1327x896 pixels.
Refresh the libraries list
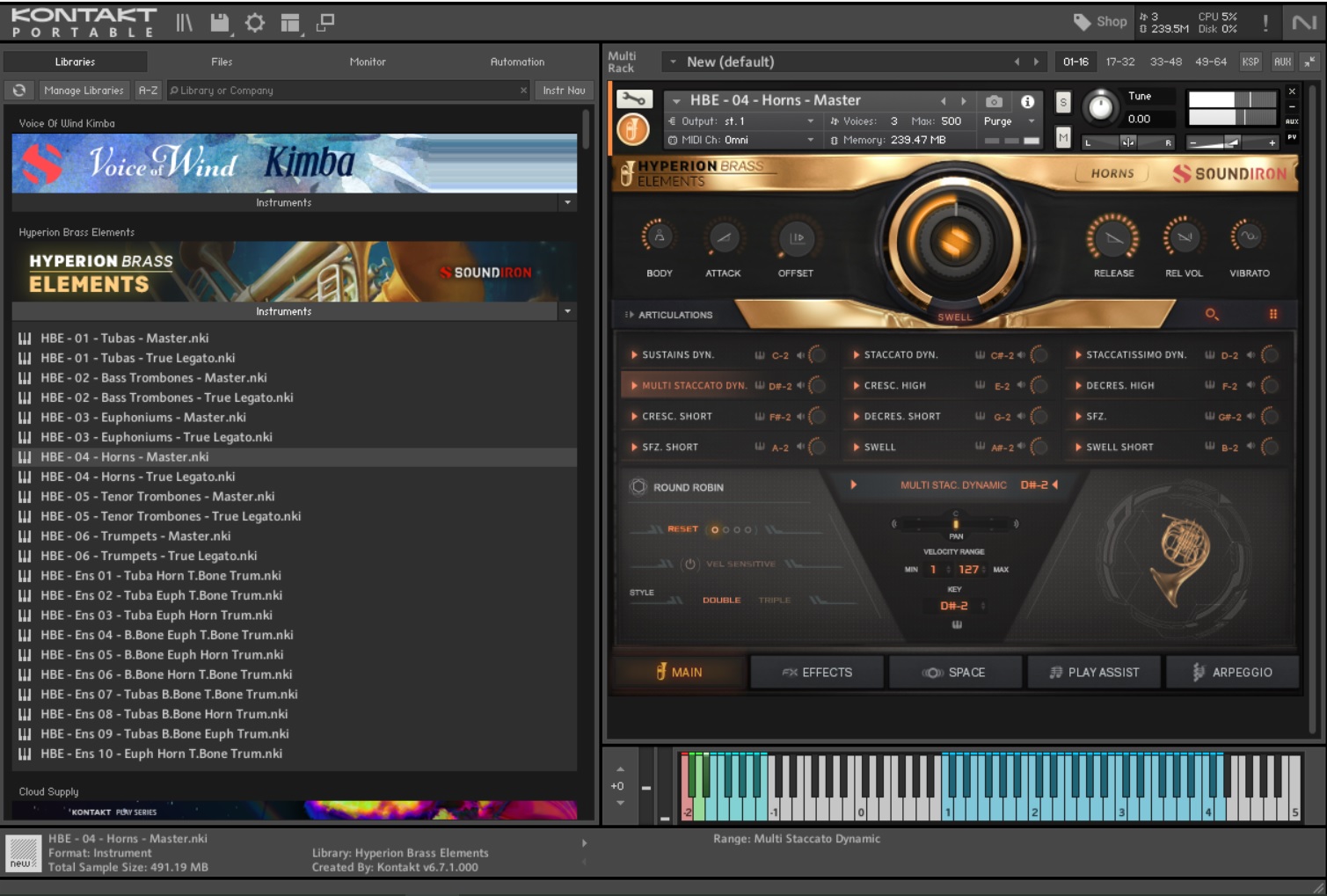click(19, 90)
